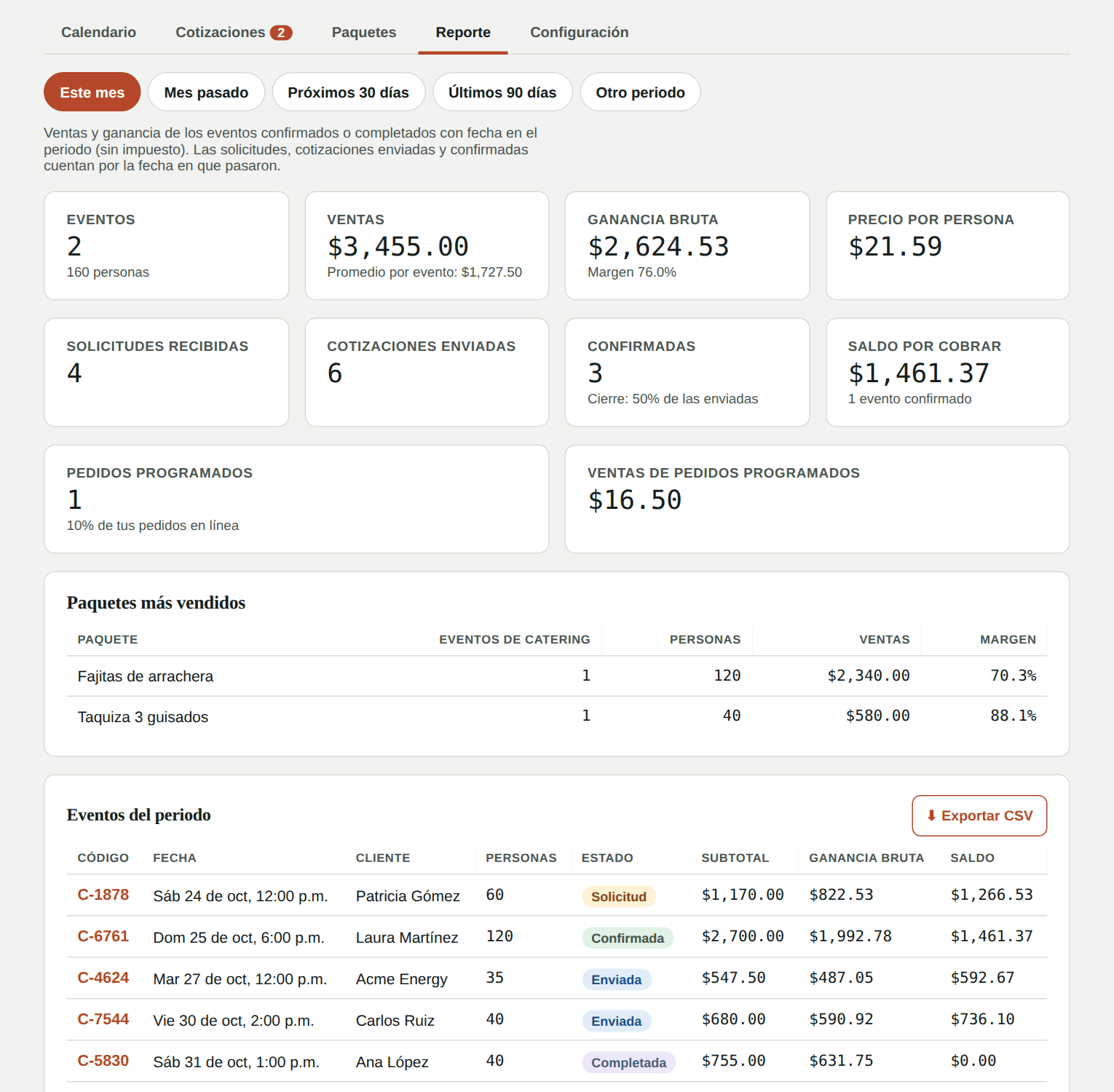Choose the 'Mes pasado' period filter
This screenshot has width=1114, height=1092.
[206, 92]
